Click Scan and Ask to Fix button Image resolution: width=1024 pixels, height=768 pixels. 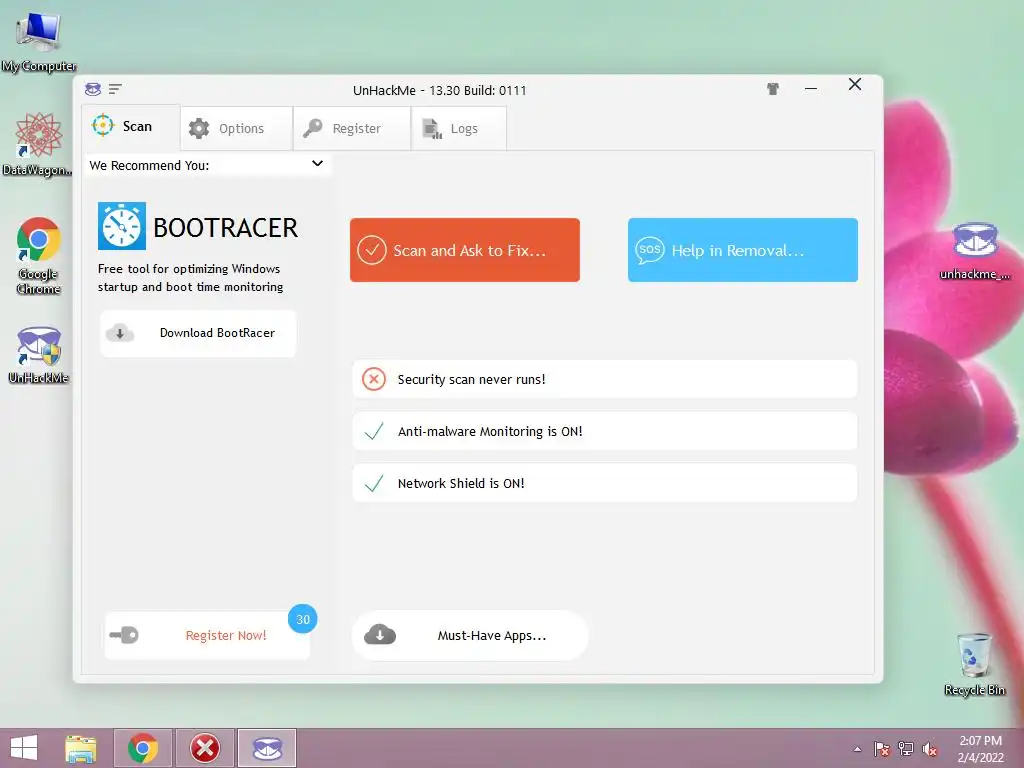click(x=464, y=250)
